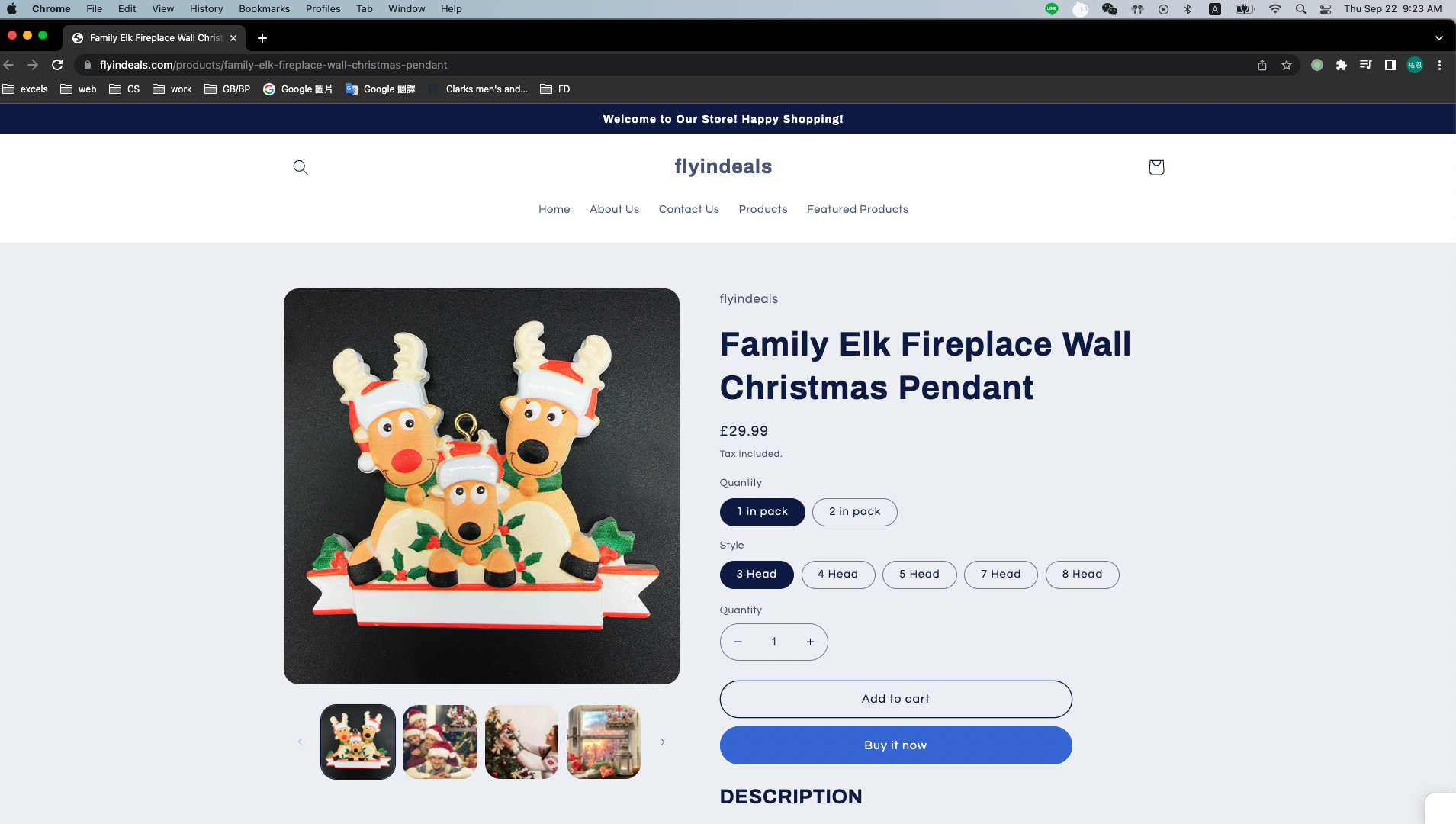Choose the 8 Head style
This screenshot has width=1456, height=824.
point(1082,575)
